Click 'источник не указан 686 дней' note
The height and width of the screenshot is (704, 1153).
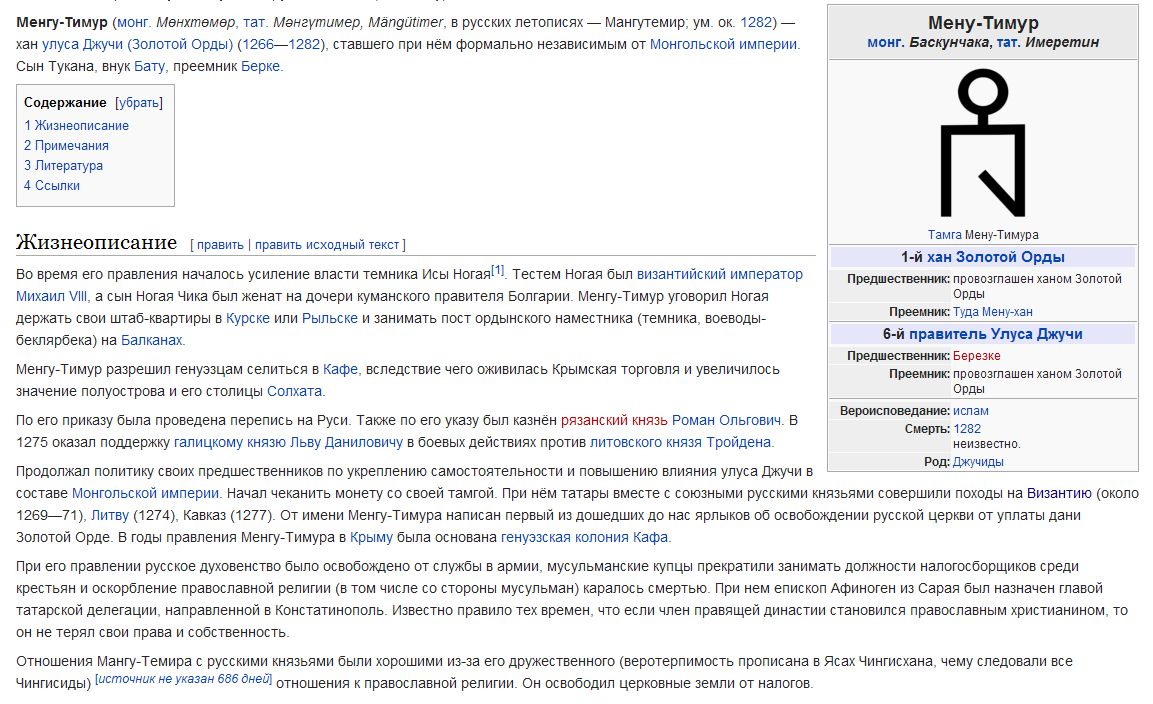click(x=184, y=680)
